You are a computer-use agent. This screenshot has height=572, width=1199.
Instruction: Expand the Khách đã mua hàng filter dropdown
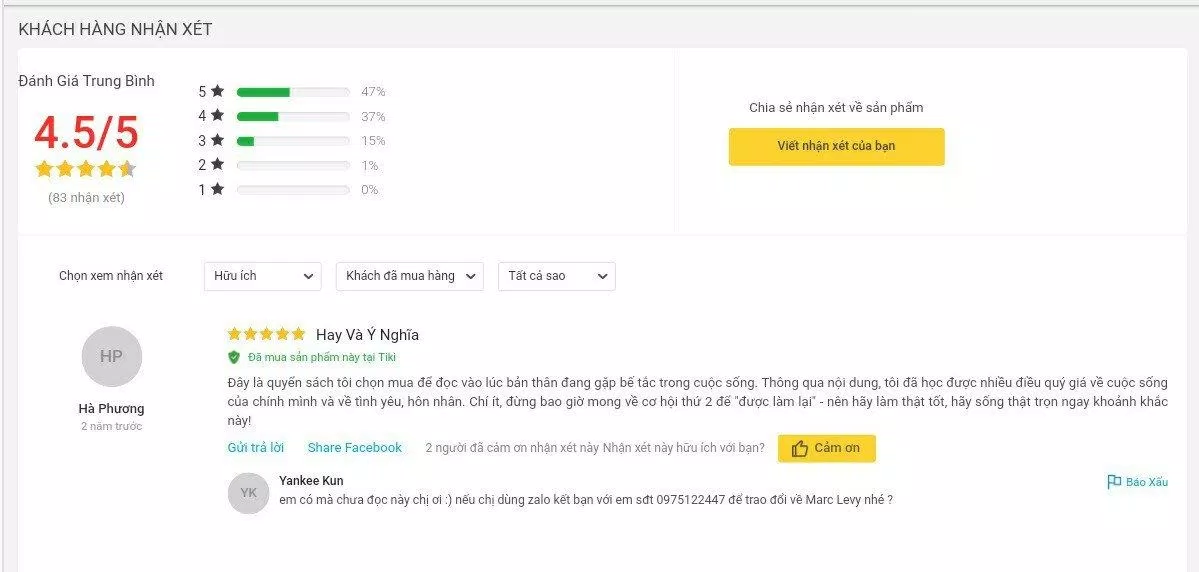pyautogui.click(x=409, y=276)
